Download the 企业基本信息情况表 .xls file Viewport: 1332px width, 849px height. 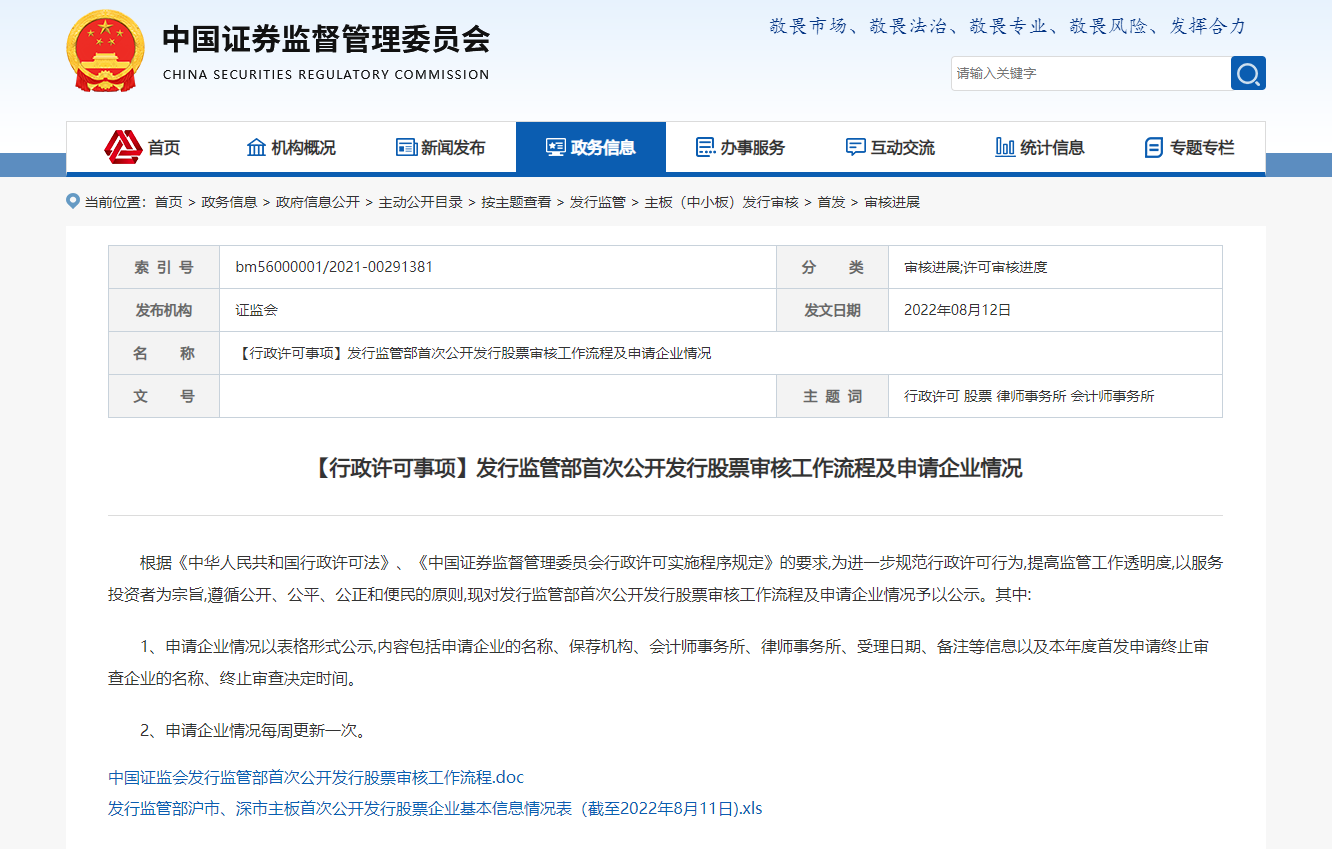click(435, 808)
